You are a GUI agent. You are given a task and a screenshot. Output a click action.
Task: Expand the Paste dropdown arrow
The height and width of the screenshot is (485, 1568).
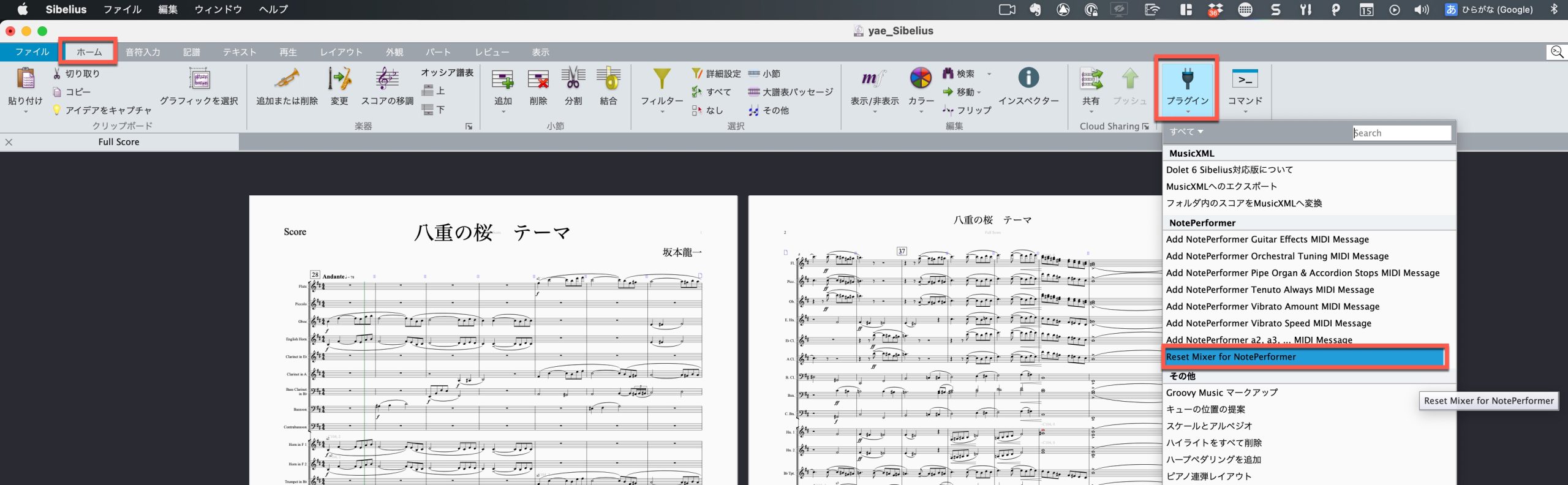(x=25, y=112)
